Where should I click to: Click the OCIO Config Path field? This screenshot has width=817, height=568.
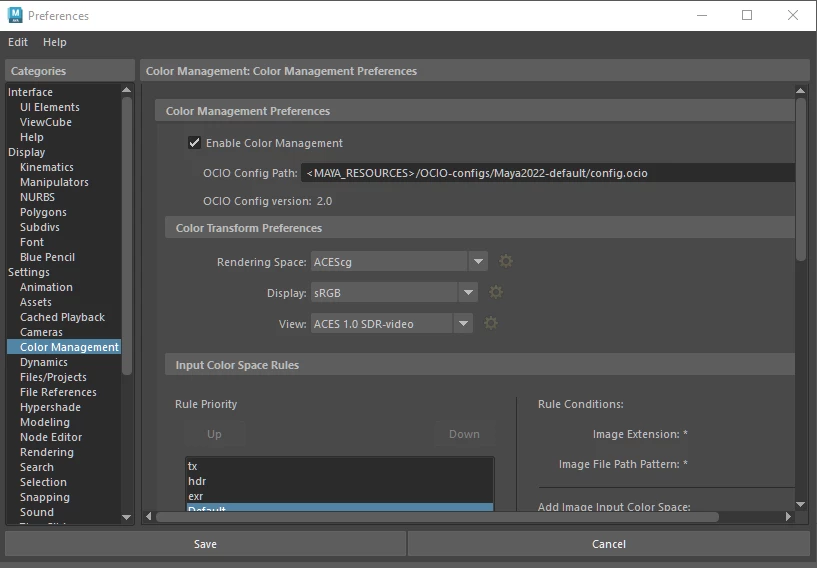tap(548, 173)
